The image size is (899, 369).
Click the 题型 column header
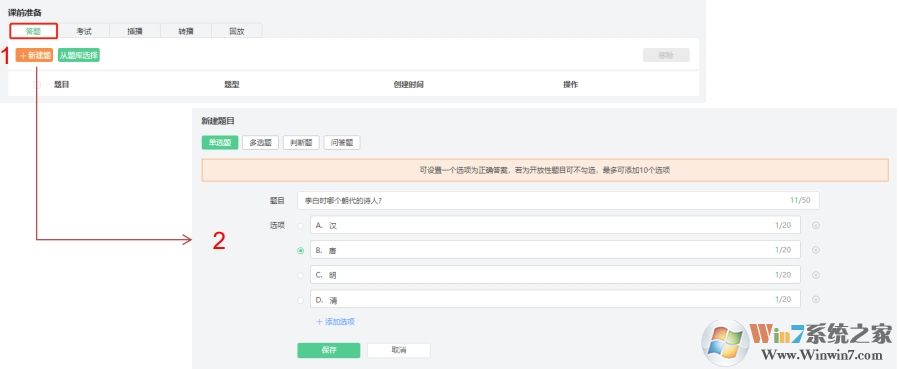[x=232, y=84]
